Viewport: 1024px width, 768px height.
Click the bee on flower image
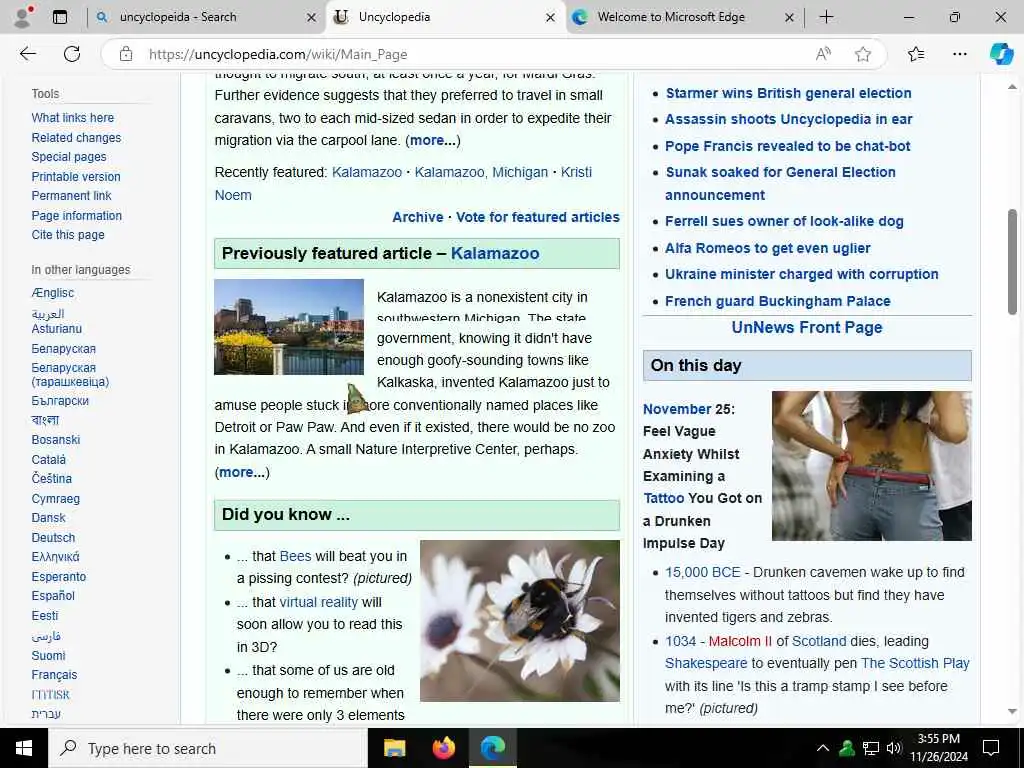520,621
